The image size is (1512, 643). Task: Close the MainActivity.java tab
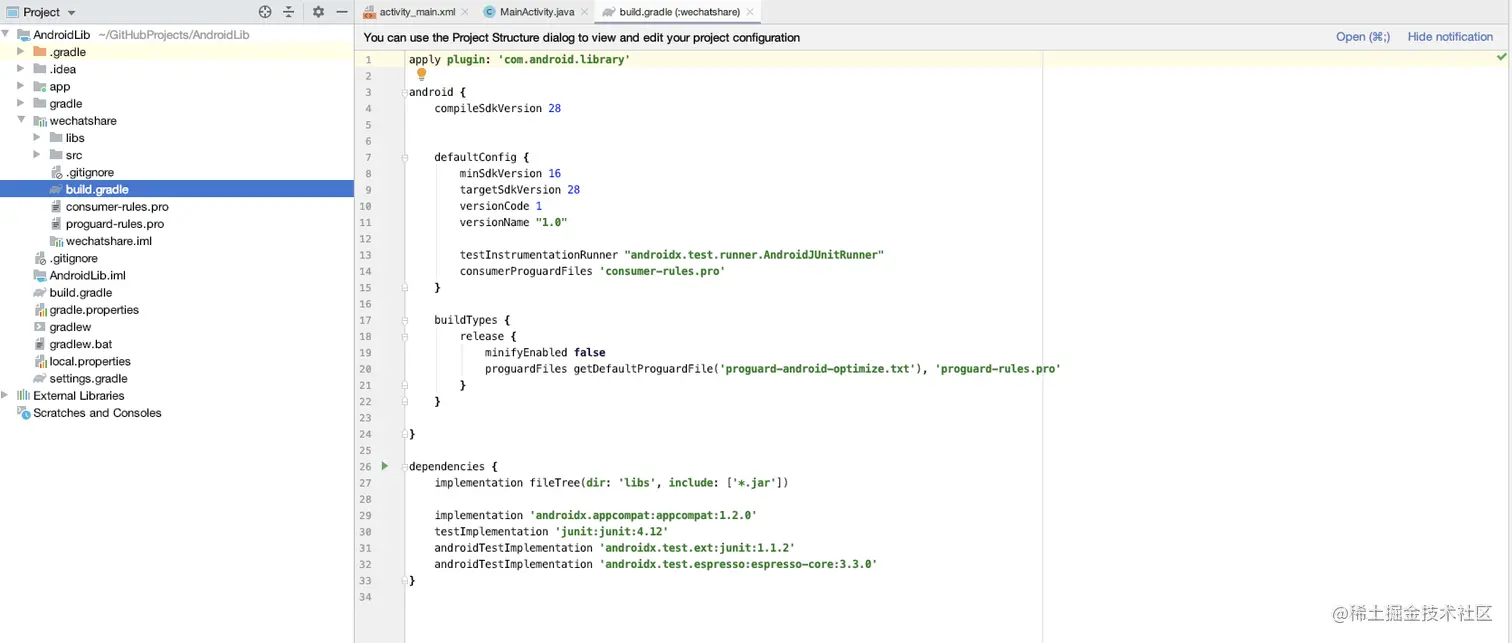pyautogui.click(x=586, y=12)
